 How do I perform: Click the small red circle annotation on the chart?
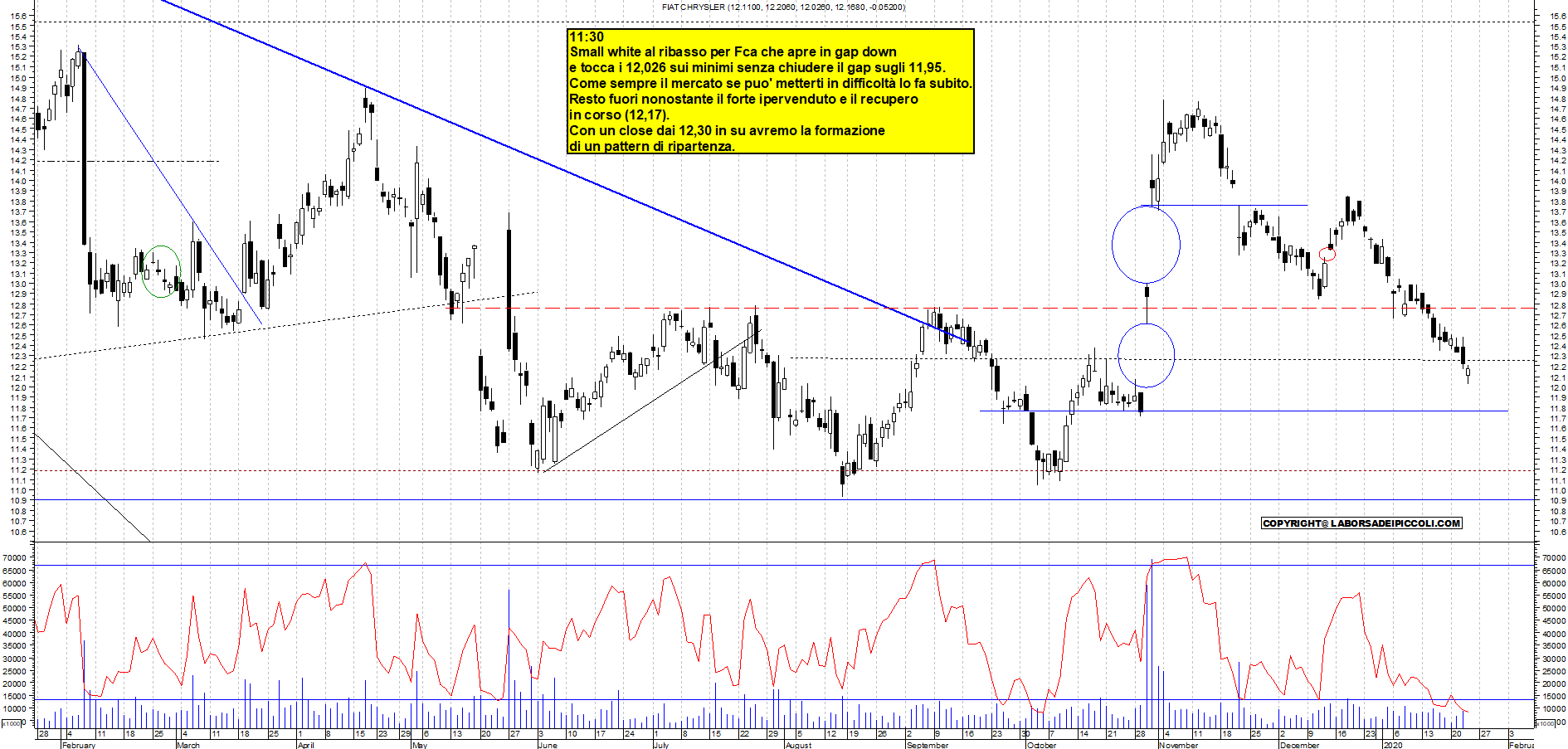point(1327,255)
